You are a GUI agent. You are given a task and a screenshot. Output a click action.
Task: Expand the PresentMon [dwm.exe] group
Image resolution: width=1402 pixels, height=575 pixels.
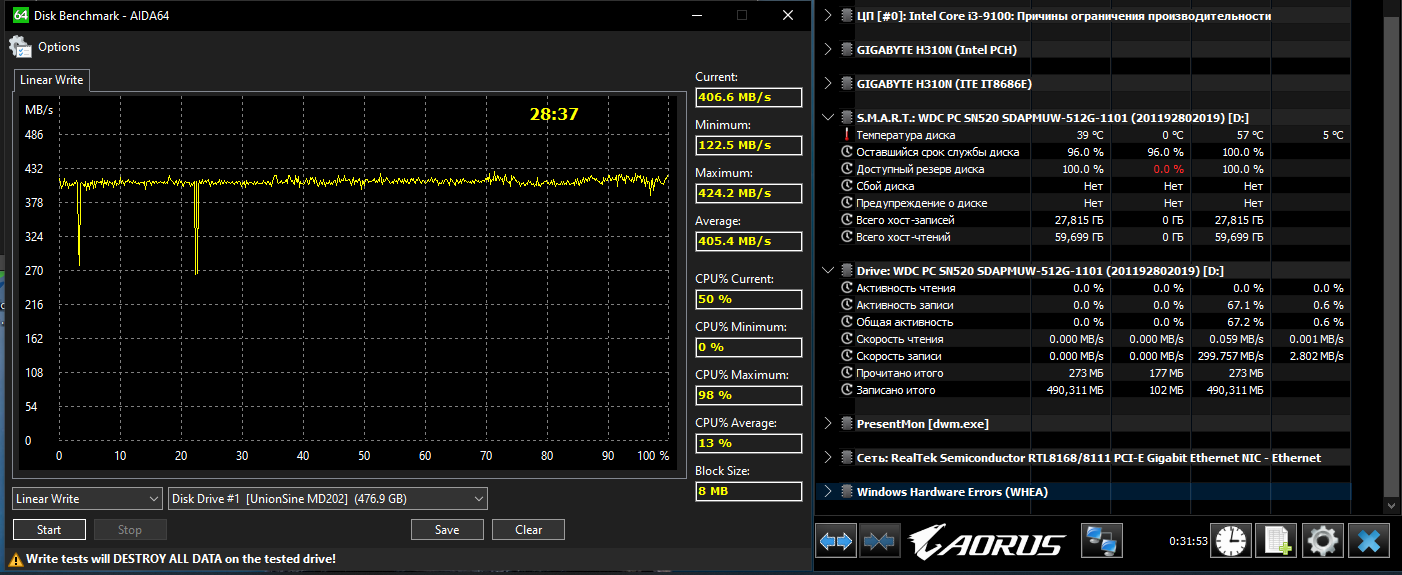coord(827,424)
